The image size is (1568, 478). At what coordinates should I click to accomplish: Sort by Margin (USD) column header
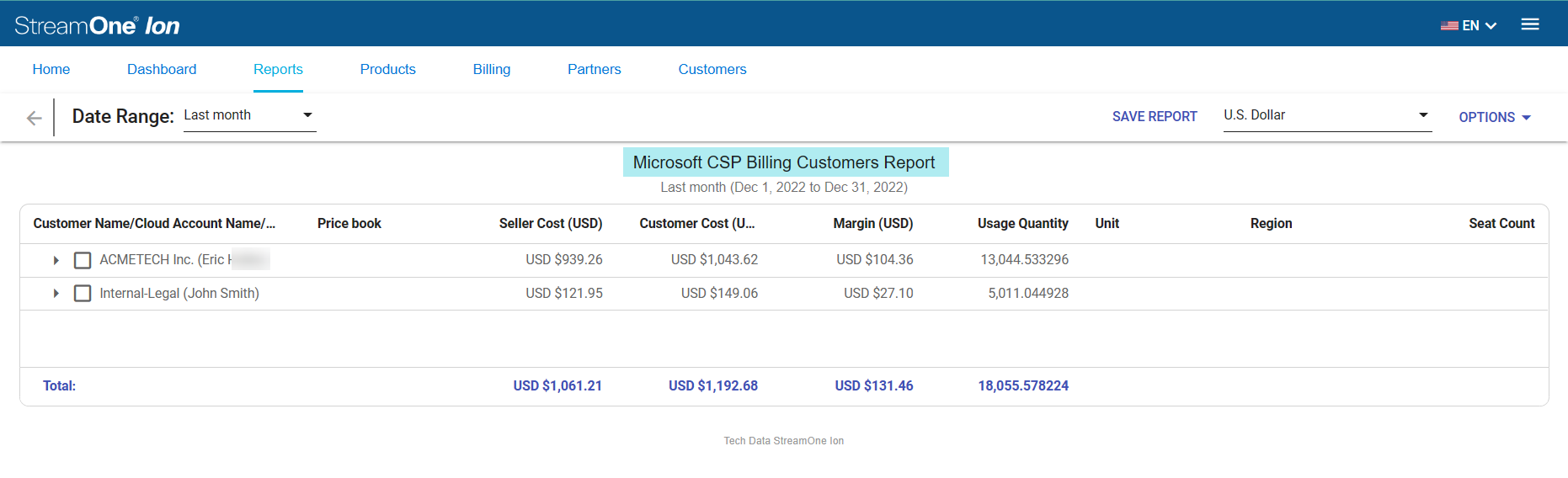point(873,224)
